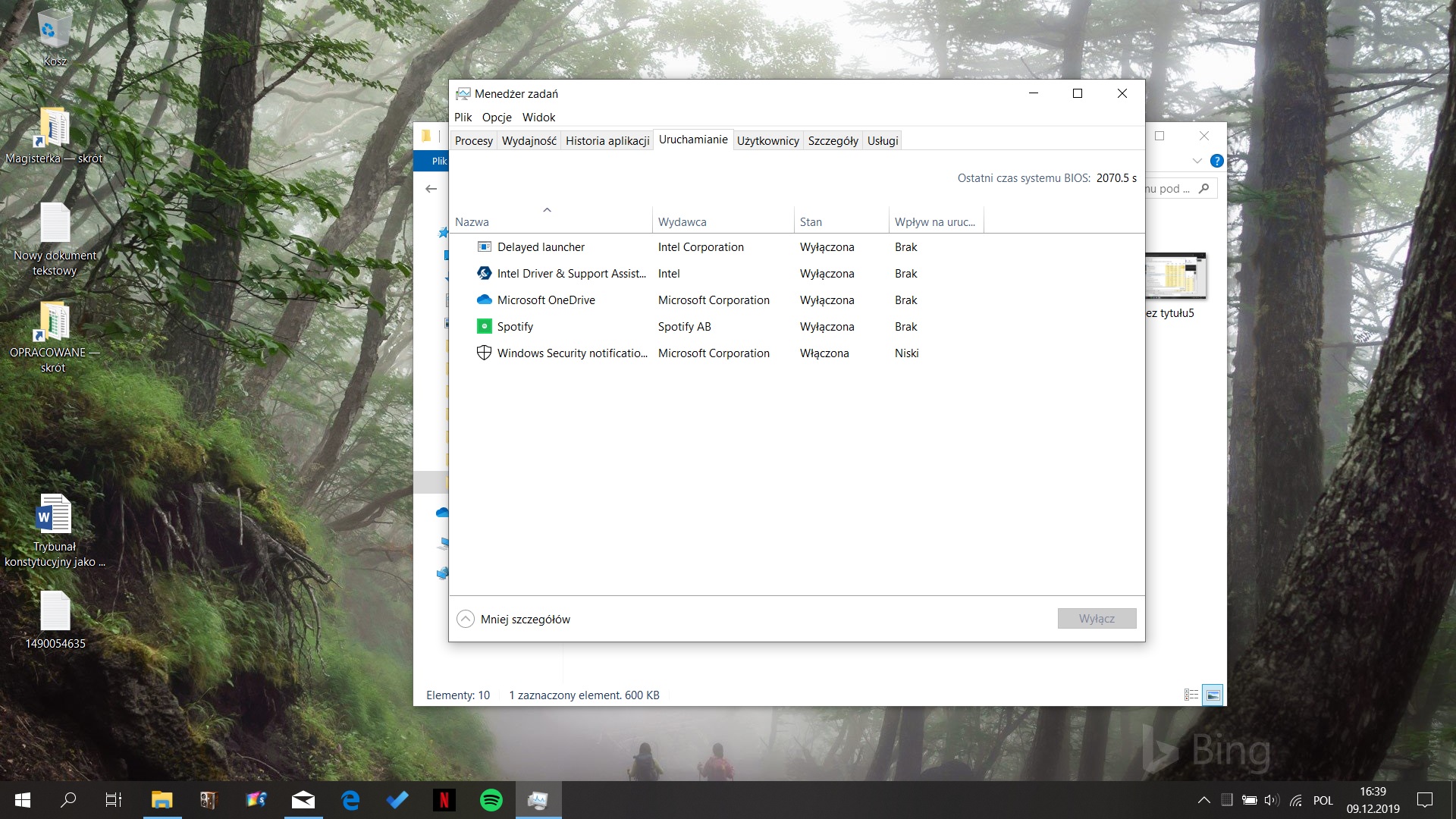1456x819 pixels.
Task: Select Windows Security notification shield icon
Action: pyautogui.click(x=484, y=353)
